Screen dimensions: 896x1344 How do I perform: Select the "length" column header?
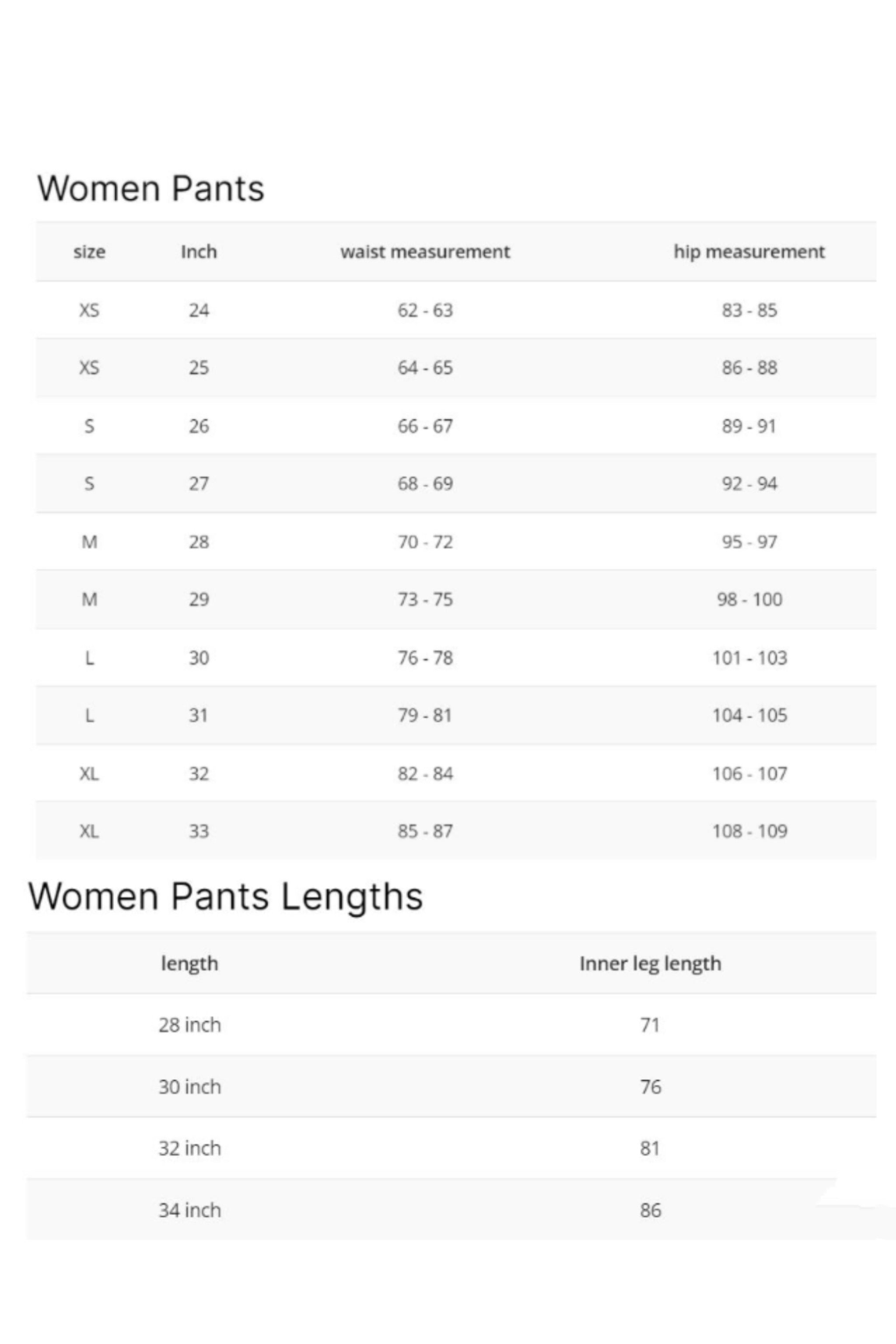190,963
